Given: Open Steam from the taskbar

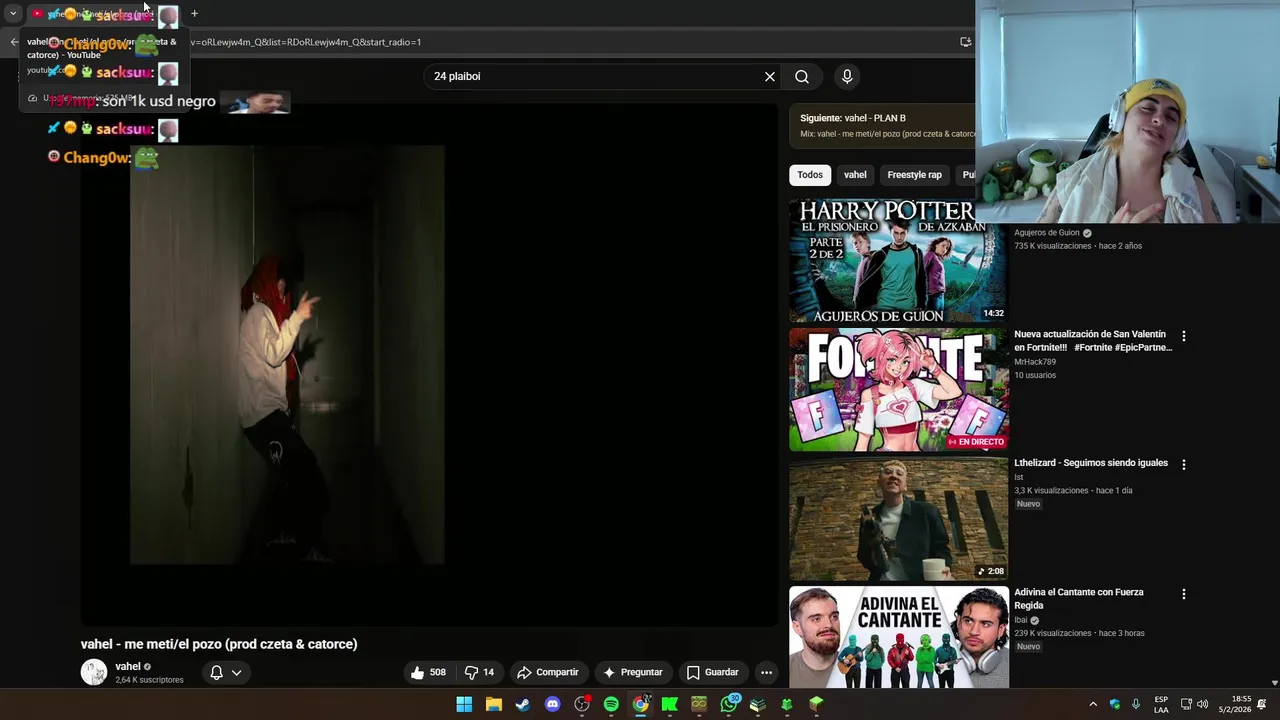Looking at the screenshot, I should 523,704.
